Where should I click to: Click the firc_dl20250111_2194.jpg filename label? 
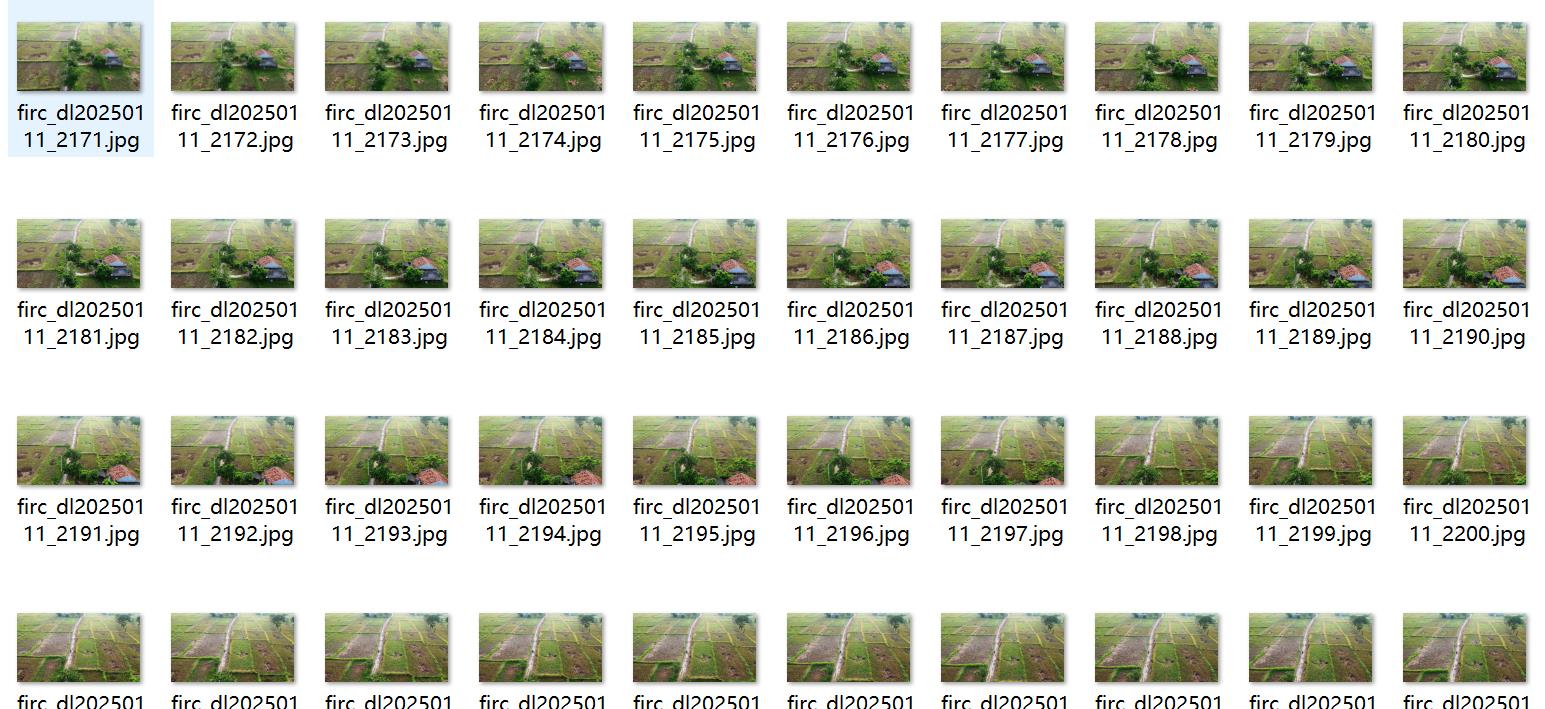coord(543,520)
